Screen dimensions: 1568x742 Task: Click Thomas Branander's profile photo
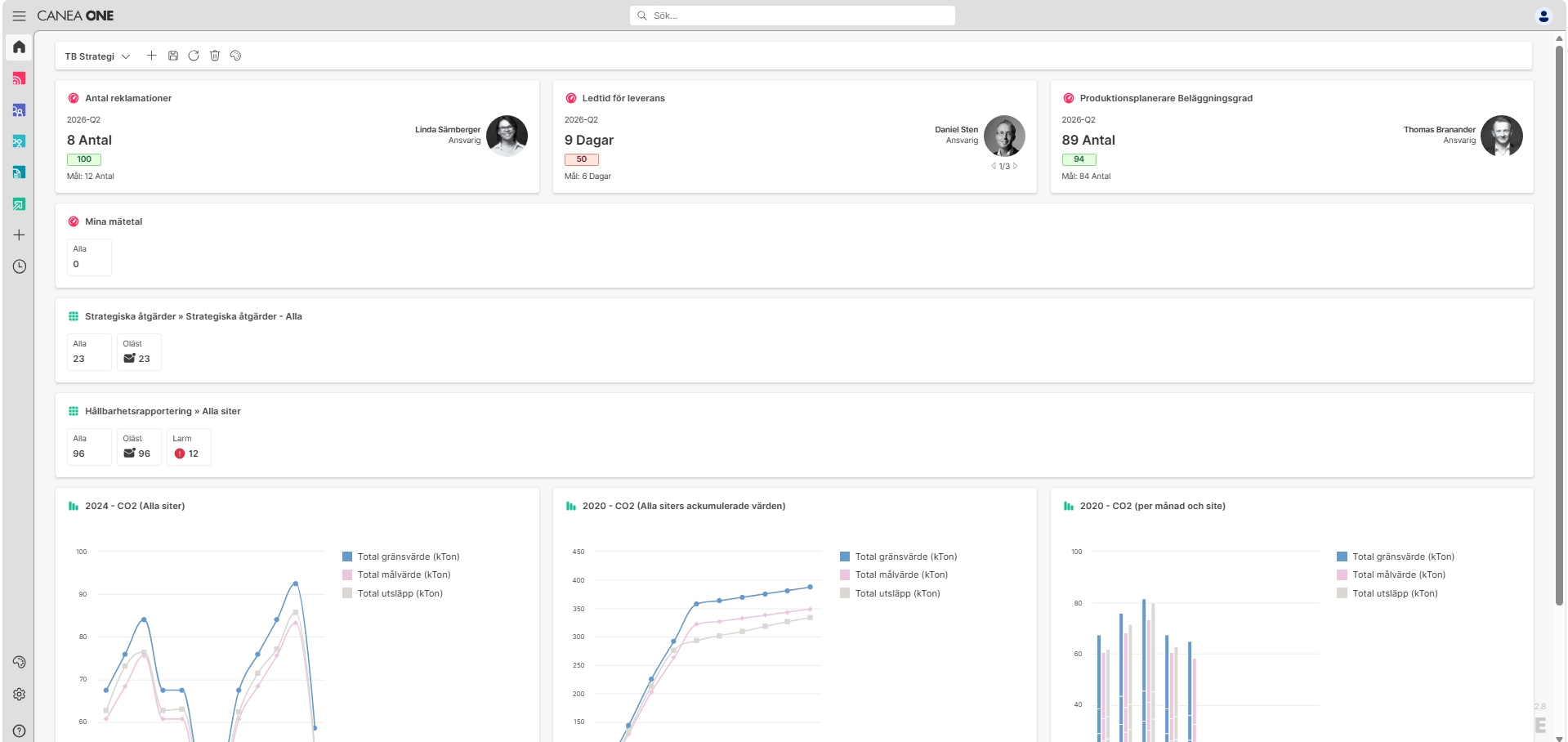click(x=1502, y=136)
